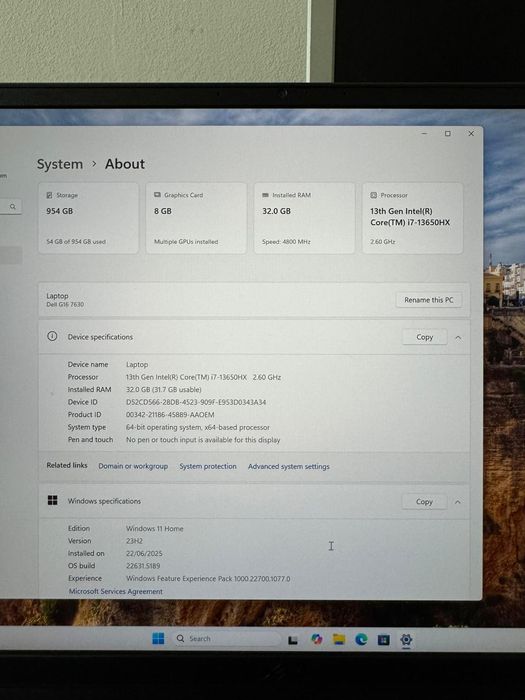The image size is (525, 700).
Task: Click OS build value '22631.5189'
Action: [x=143, y=566]
